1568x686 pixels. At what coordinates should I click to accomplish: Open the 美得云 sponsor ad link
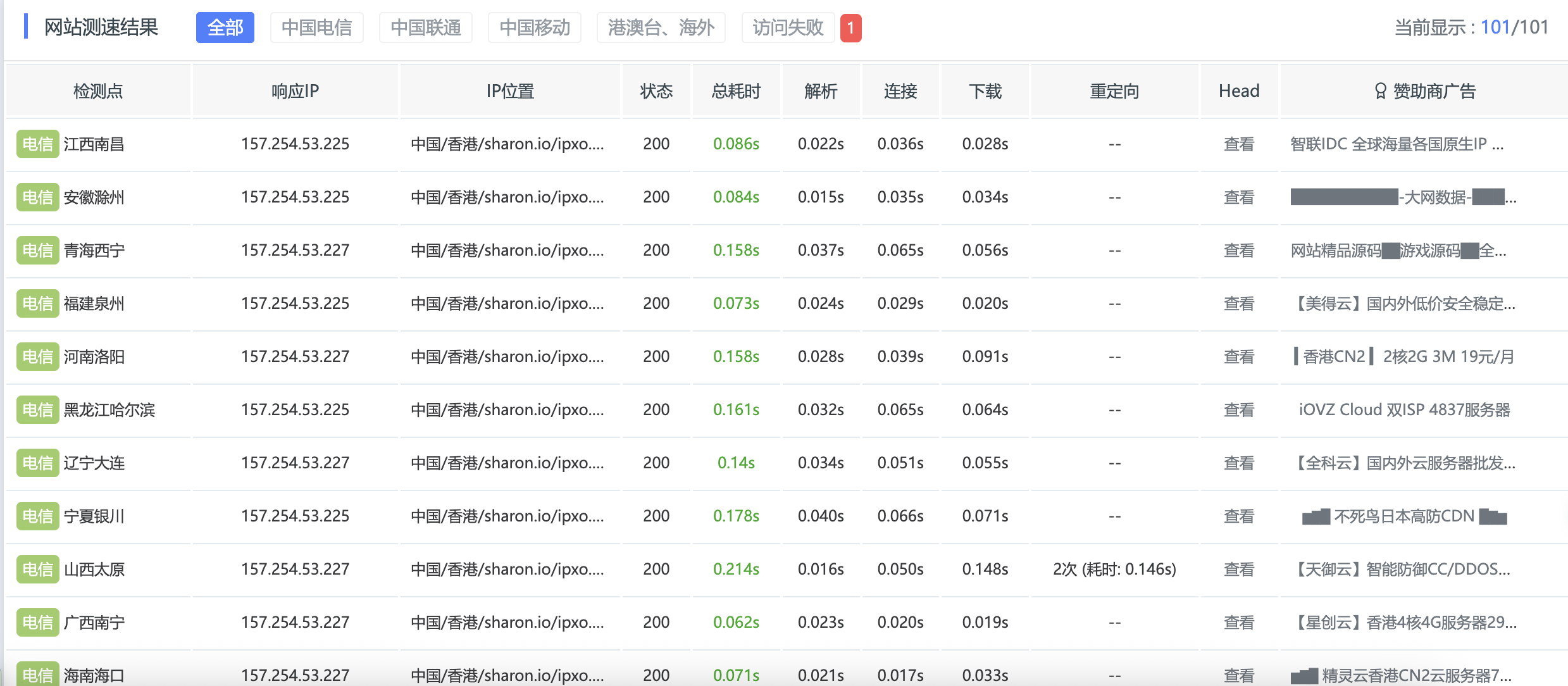click(1402, 304)
